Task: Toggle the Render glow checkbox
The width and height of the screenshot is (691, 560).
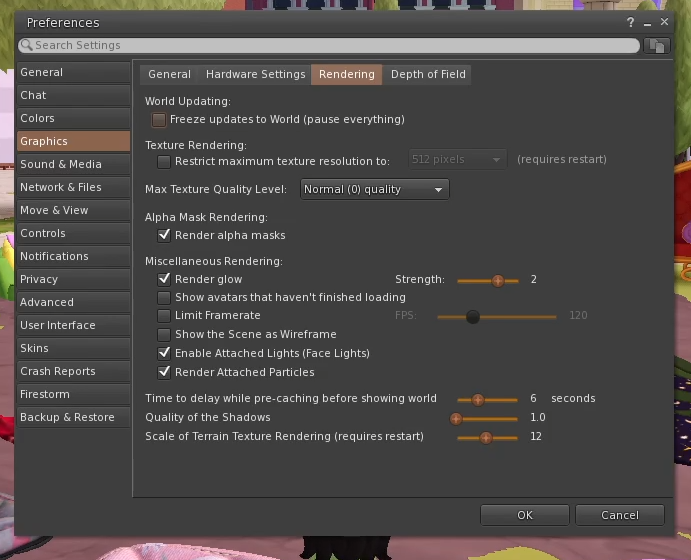Action: point(164,279)
